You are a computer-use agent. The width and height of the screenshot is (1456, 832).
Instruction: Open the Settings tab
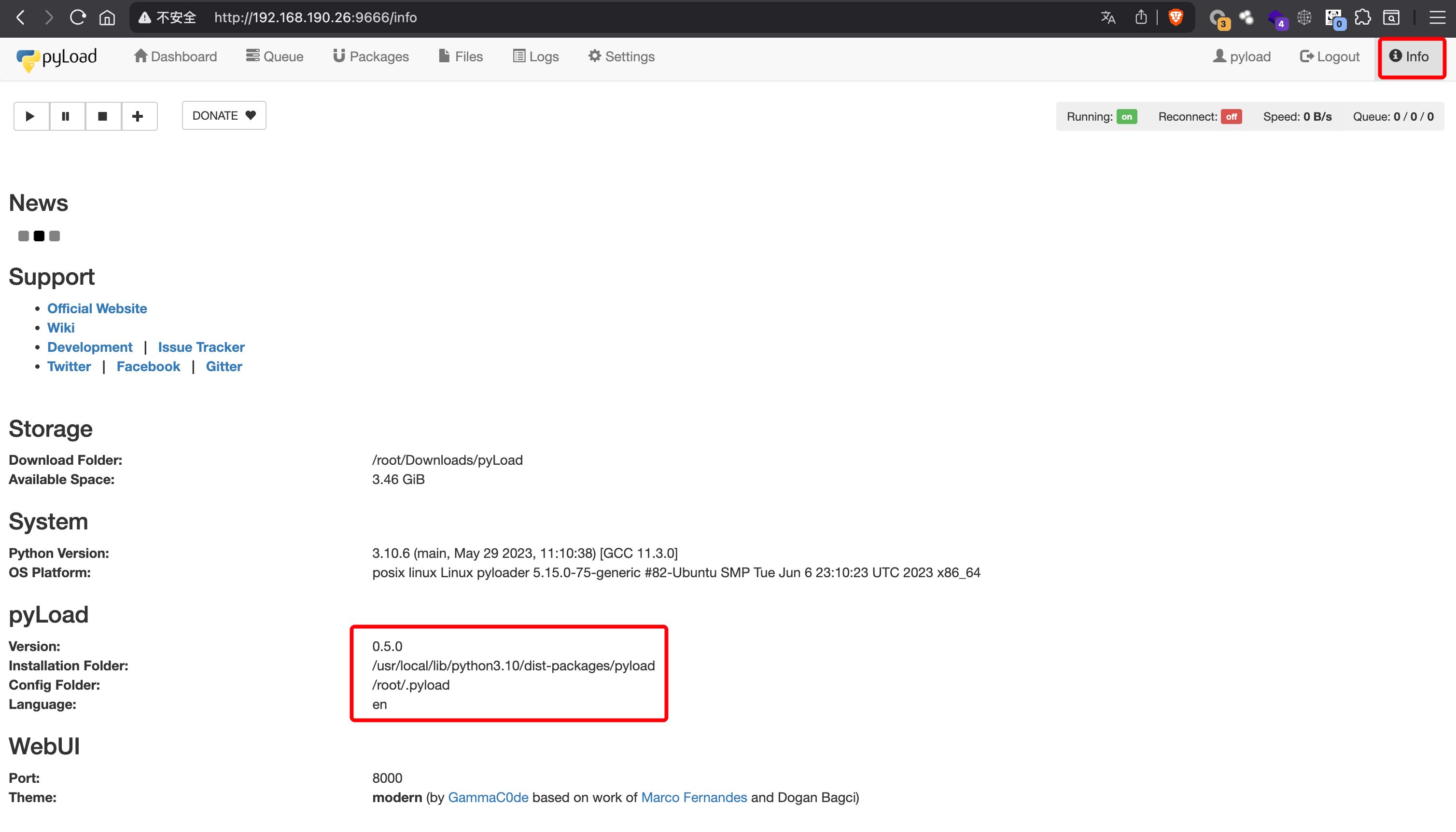622,56
